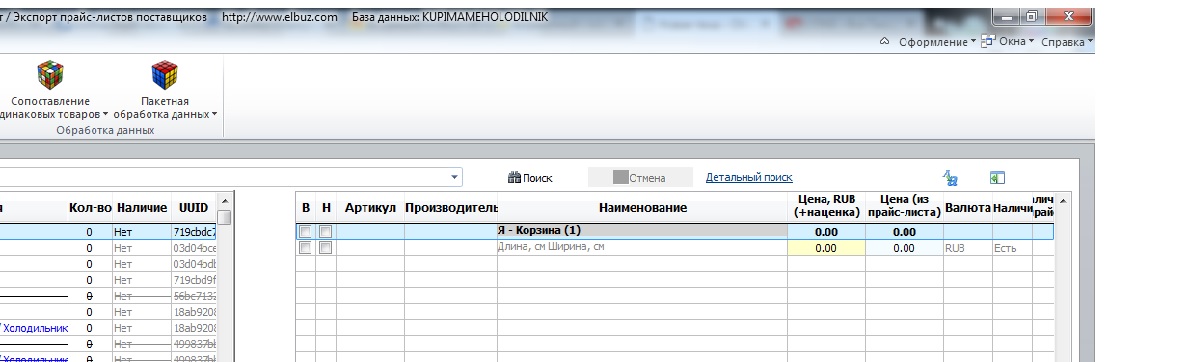Expand Сопоставление одинаковых товаров dropdown arrow
Viewport: 1178px width, 362px height.
(x=106, y=115)
